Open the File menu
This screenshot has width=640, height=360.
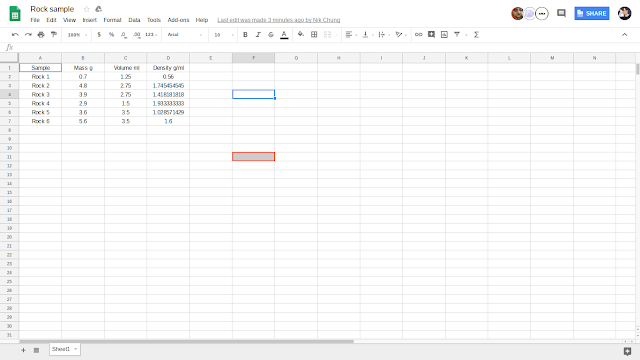click(35, 20)
